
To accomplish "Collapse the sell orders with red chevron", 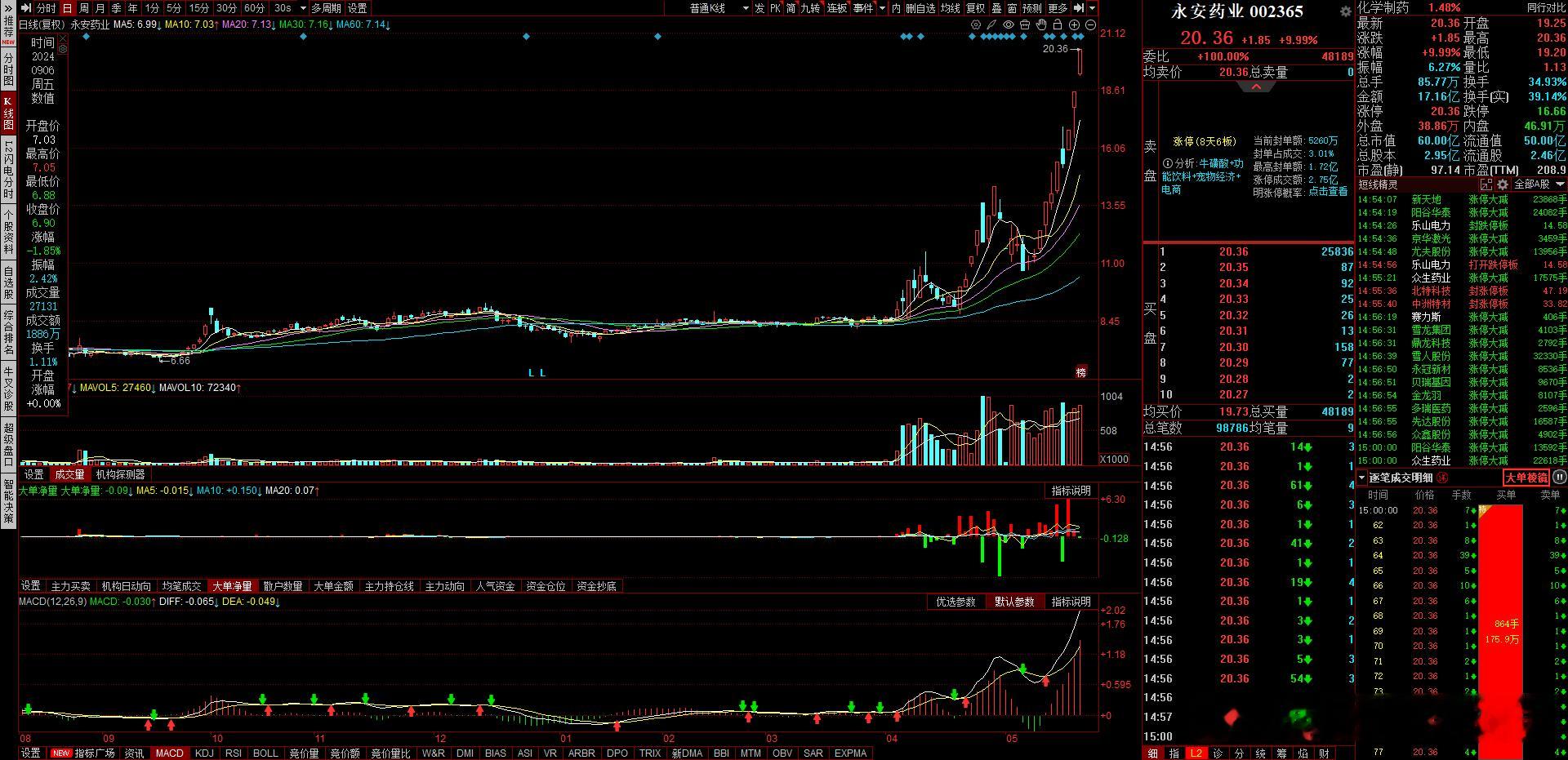I will pyautogui.click(x=1256, y=87).
